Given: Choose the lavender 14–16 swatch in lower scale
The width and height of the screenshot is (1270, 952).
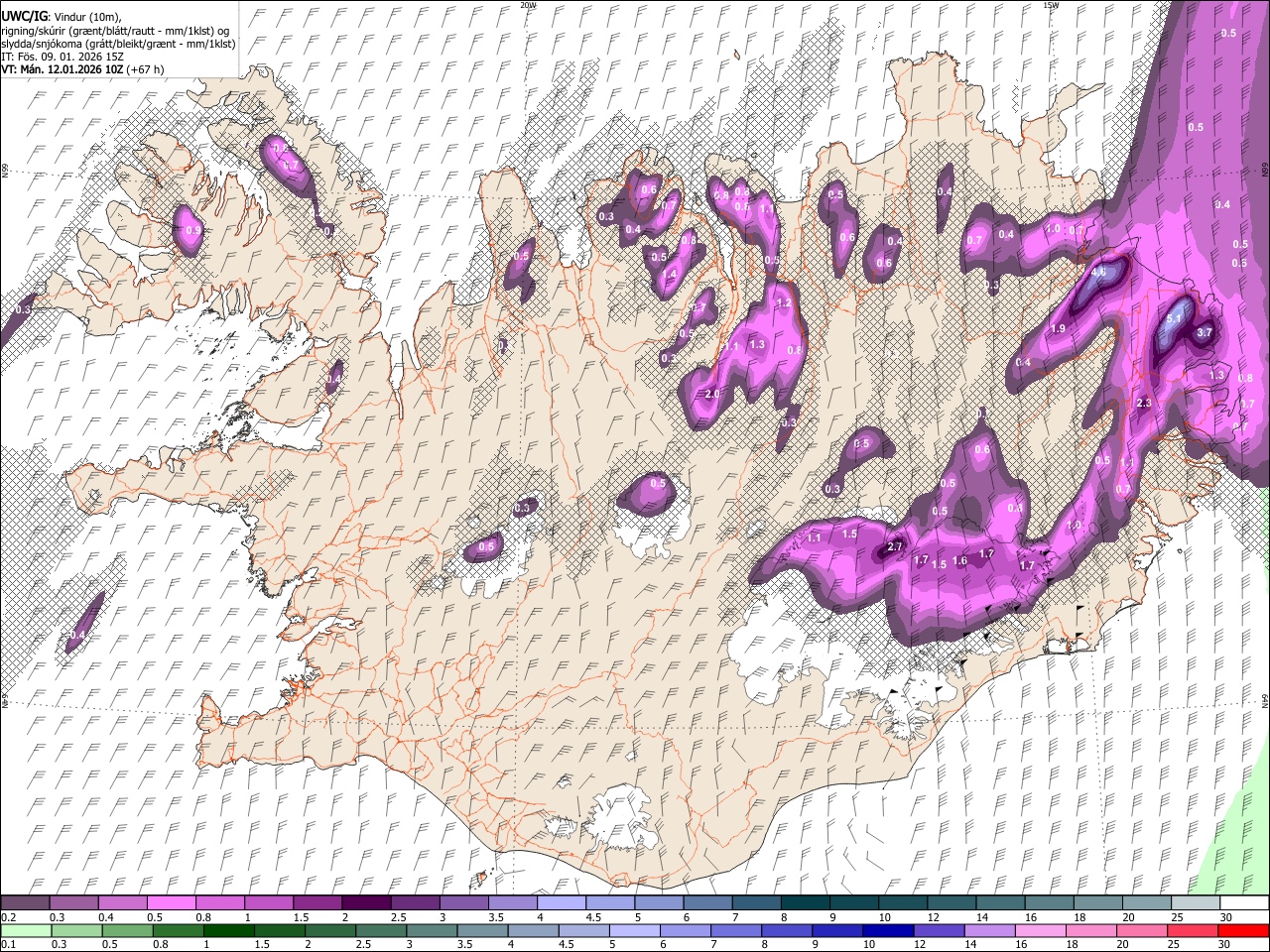Looking at the screenshot, I should point(989,930).
